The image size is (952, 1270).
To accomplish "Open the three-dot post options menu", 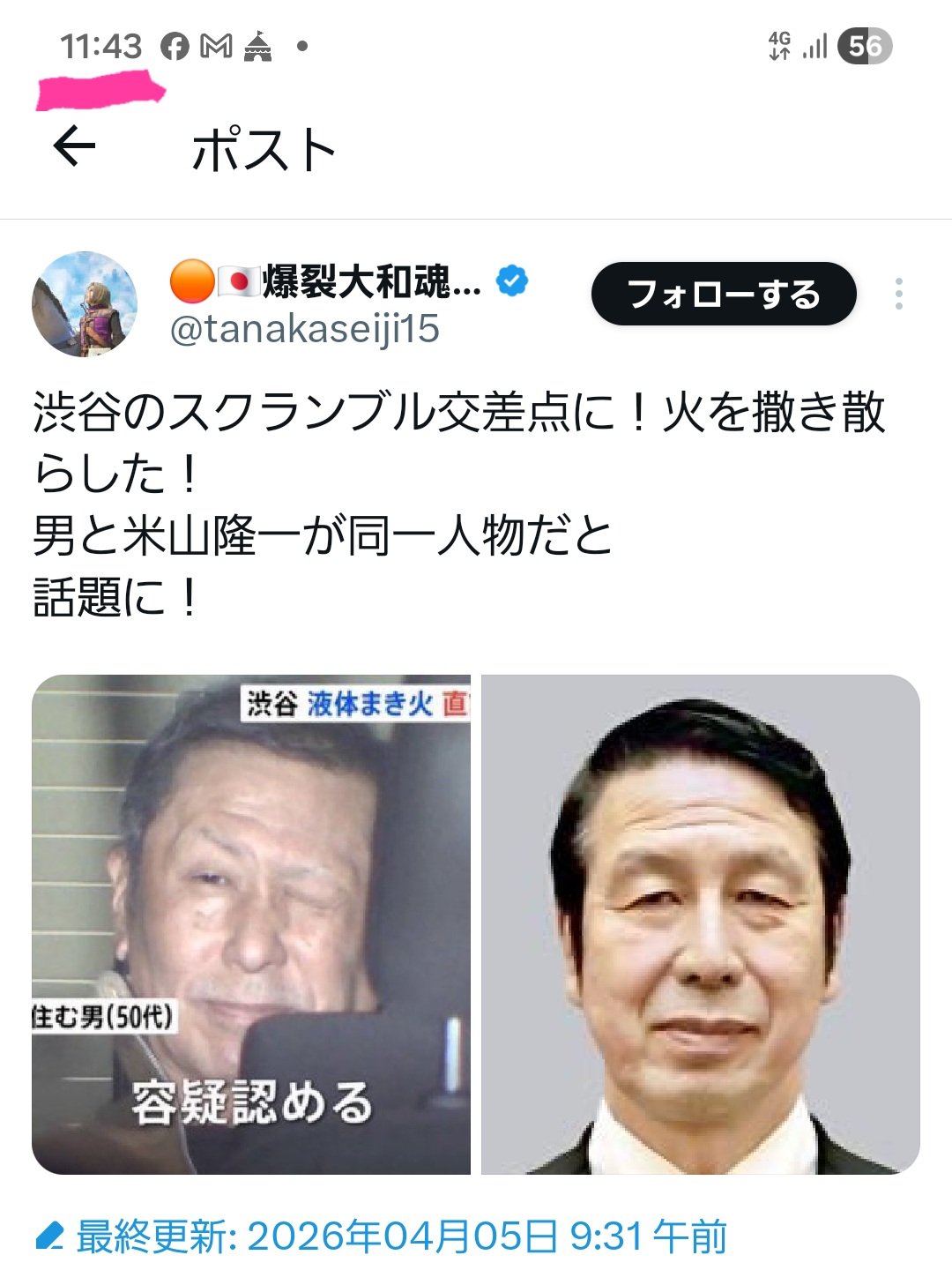I will 898,294.
